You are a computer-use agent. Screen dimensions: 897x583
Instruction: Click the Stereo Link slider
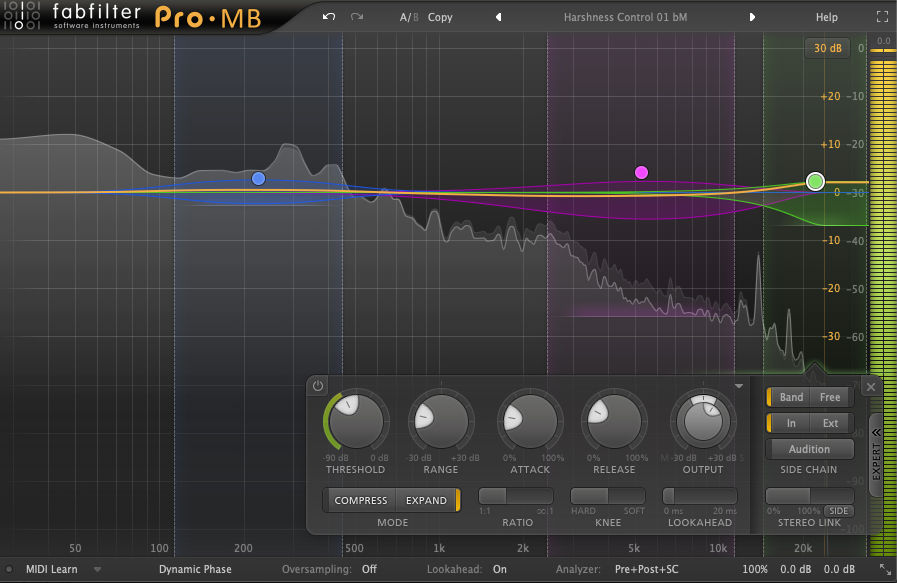tap(809, 495)
